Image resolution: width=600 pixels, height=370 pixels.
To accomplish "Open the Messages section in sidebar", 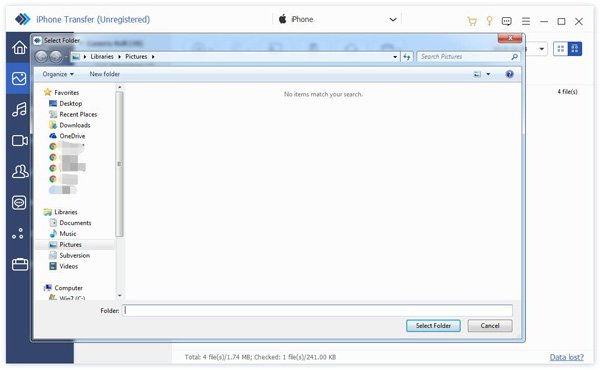I will click(x=19, y=202).
